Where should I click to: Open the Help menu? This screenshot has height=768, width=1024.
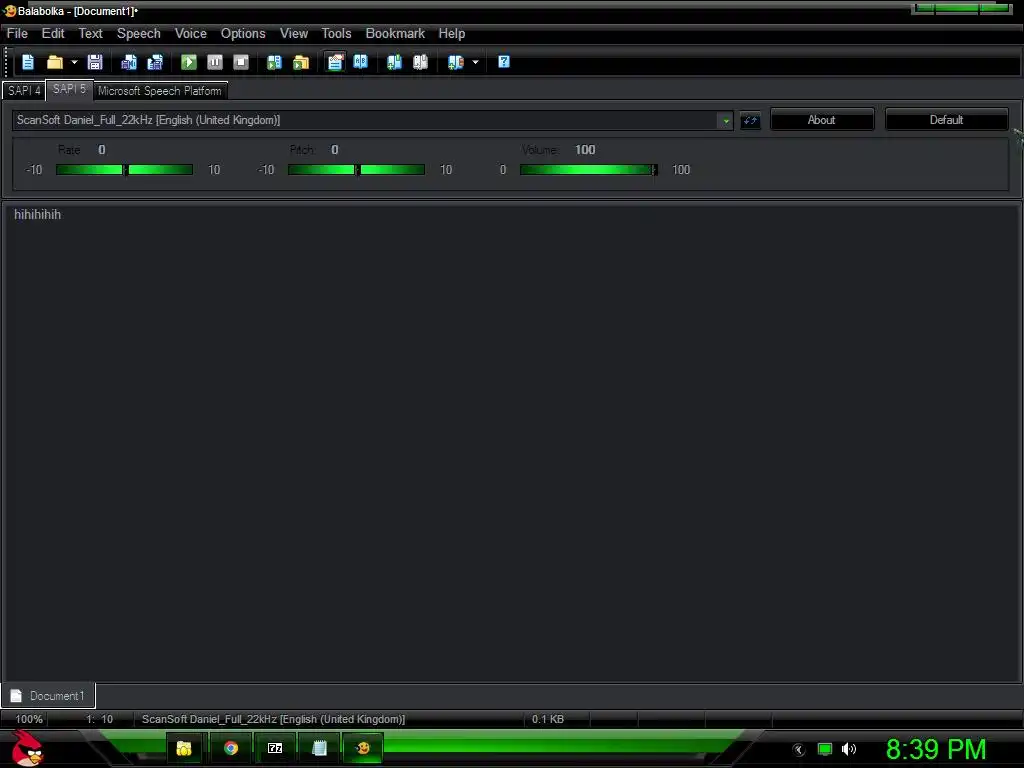451,33
